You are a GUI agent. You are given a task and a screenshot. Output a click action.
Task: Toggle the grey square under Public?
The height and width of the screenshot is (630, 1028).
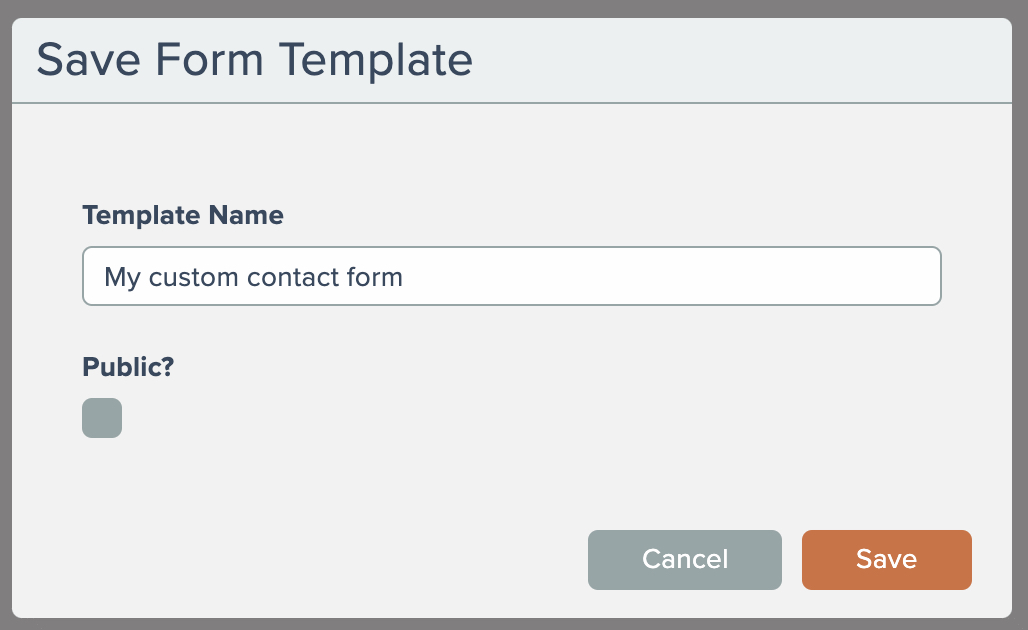pyautogui.click(x=102, y=418)
